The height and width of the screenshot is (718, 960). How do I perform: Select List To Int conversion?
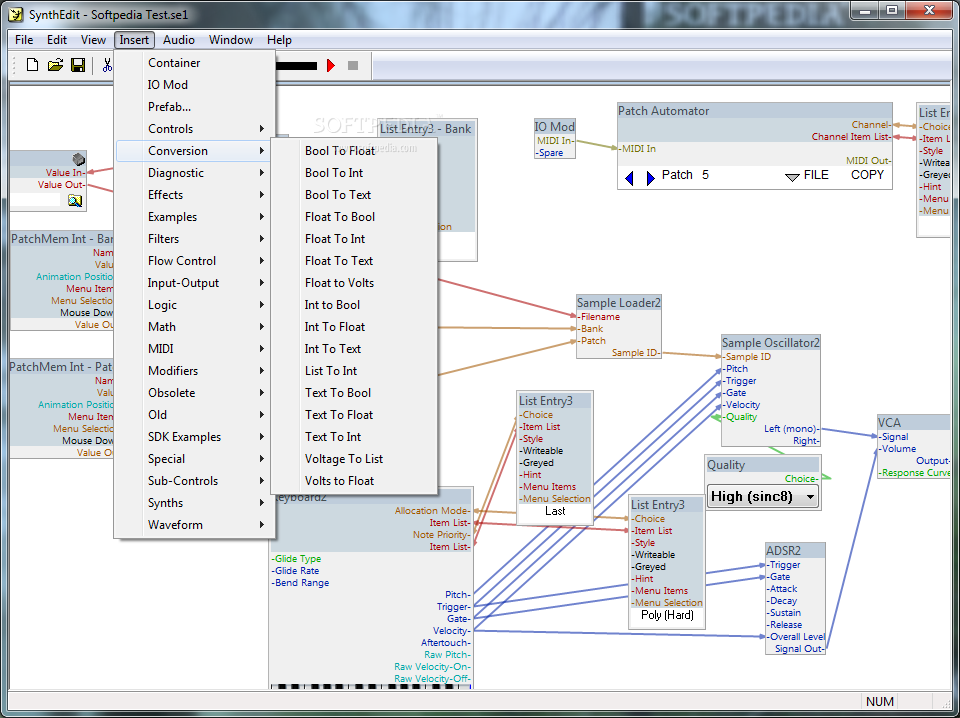point(354,372)
